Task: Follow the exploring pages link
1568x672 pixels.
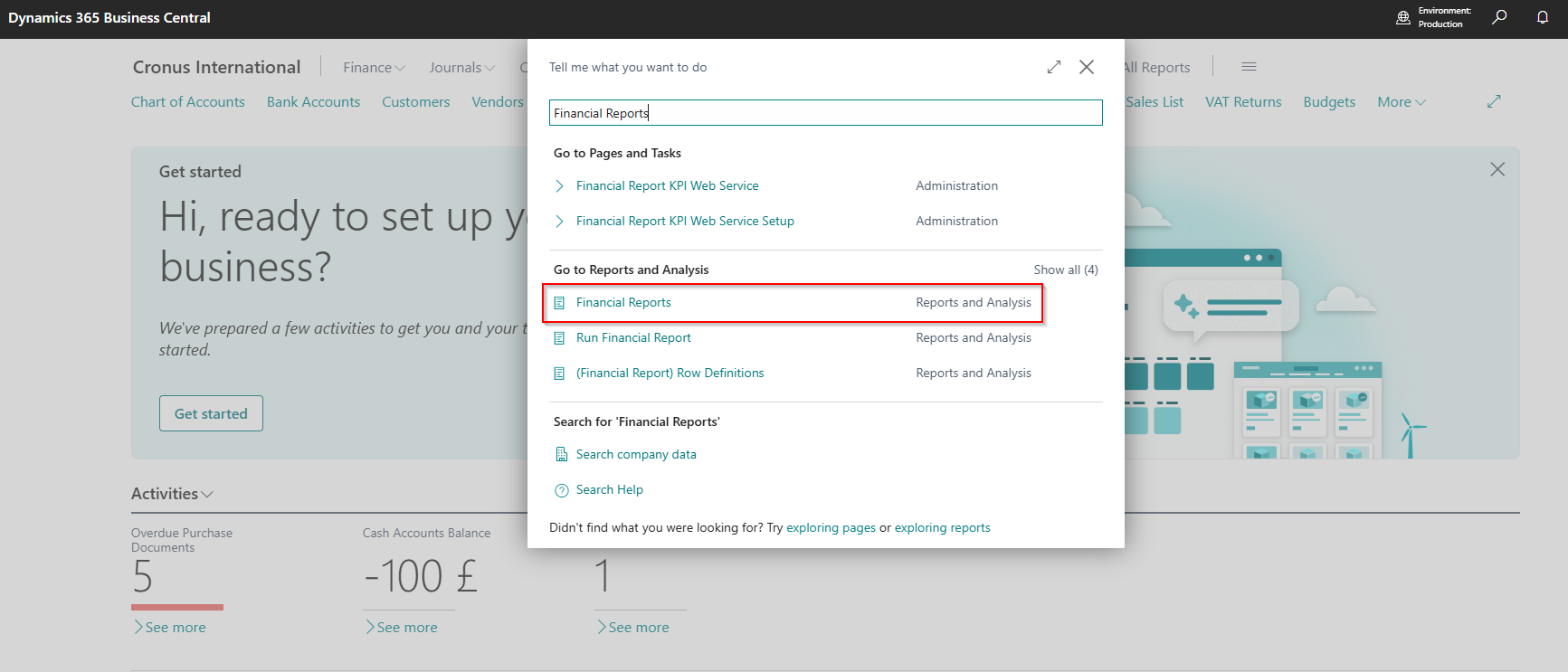Action: 831,527
